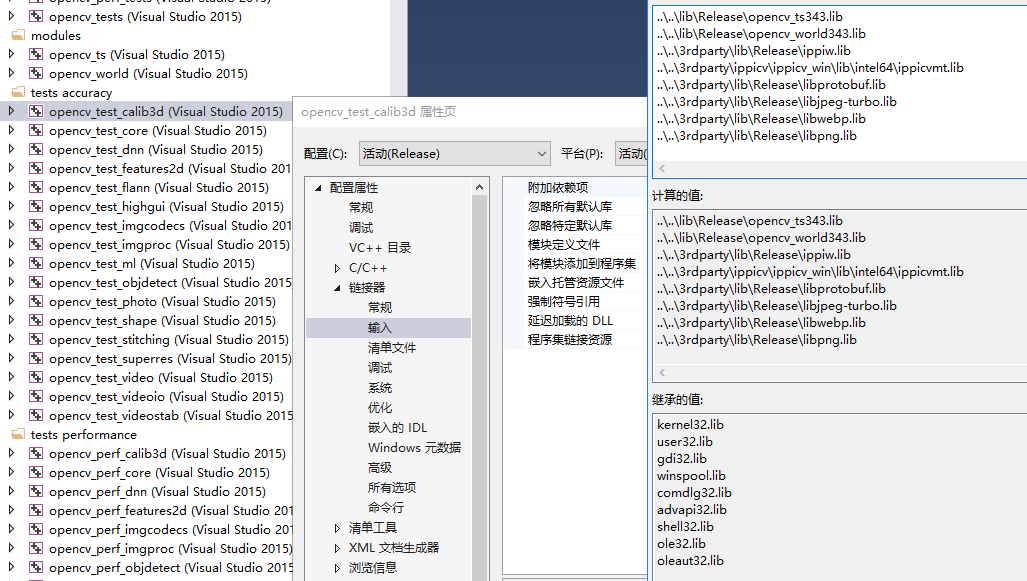The width and height of the screenshot is (1027, 581).
Task: Click the opencv_perf_dnn project icon
Action: click(36, 491)
